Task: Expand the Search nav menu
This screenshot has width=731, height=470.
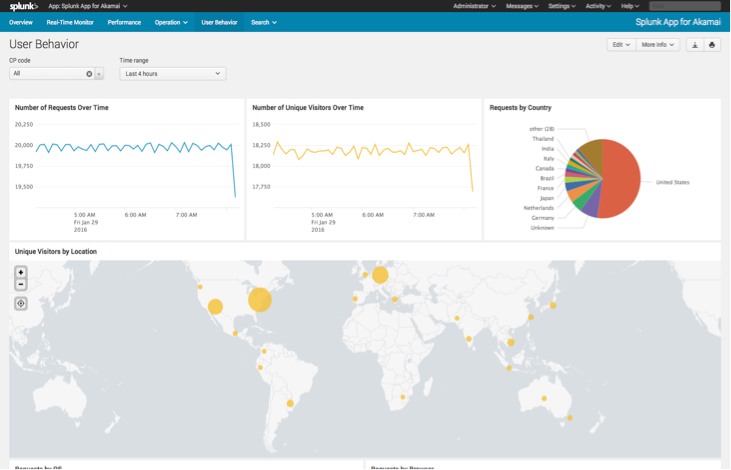Action: pos(264,22)
